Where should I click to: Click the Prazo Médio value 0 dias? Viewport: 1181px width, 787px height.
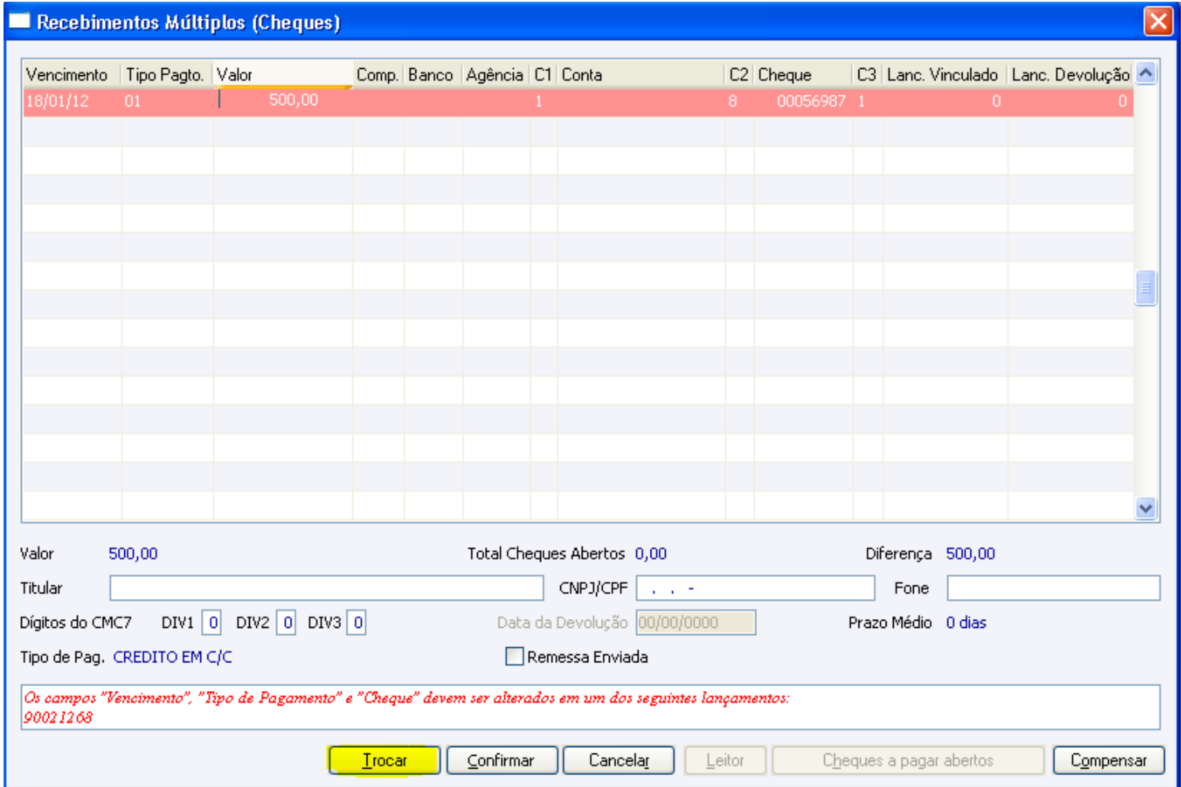coord(966,623)
